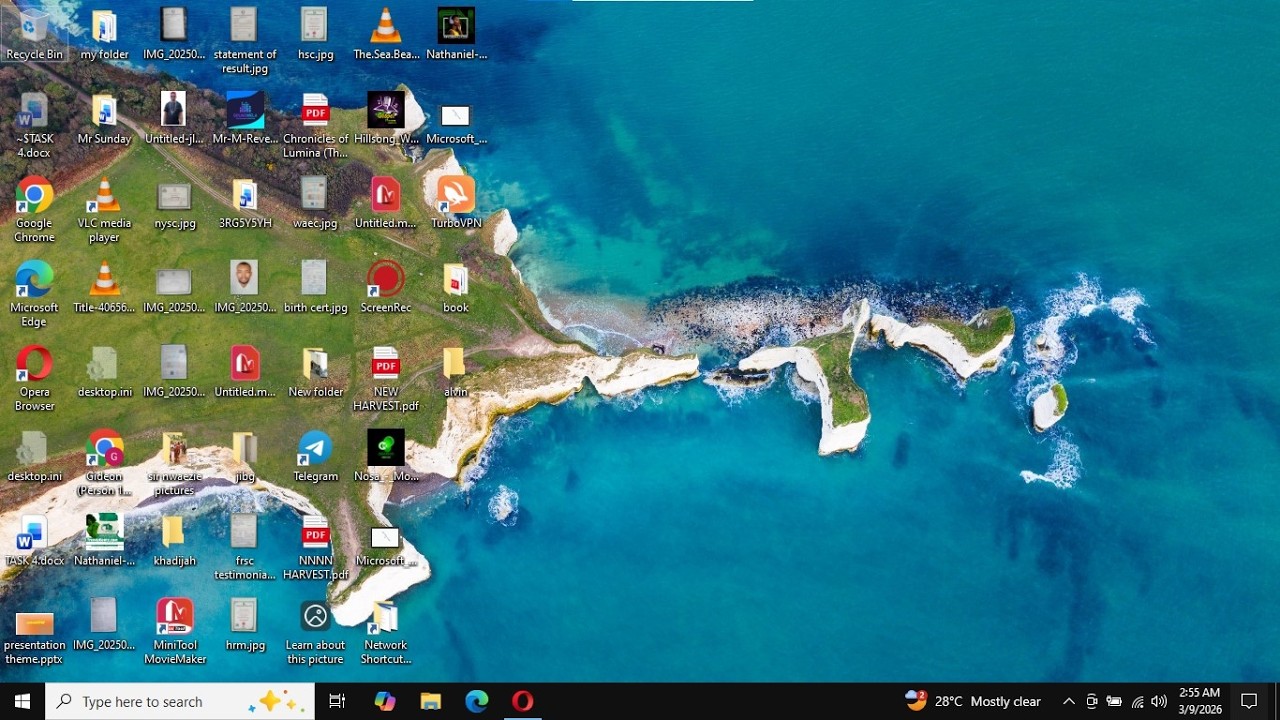Launch Google Chrome from the desktop
Screen dimensions: 1280x720
tap(34, 210)
